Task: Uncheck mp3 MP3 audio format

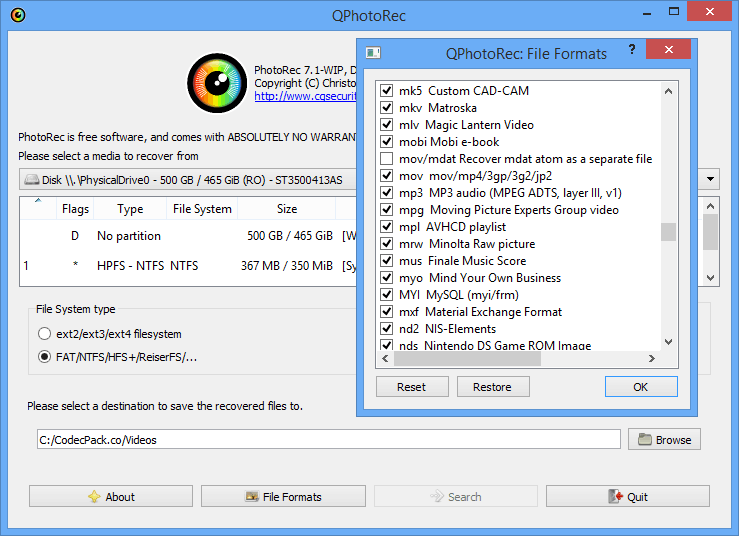Action: [386, 192]
